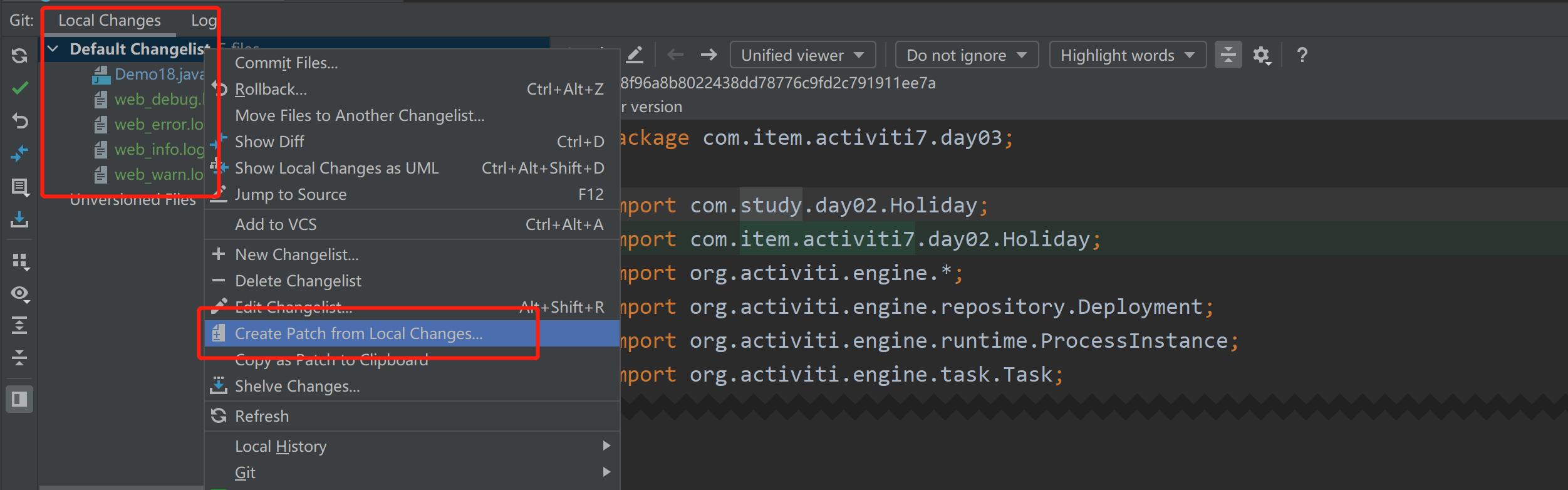The width and height of the screenshot is (1568, 490).
Task: Click the Rollback arrow icon in sidebar
Action: point(20,120)
